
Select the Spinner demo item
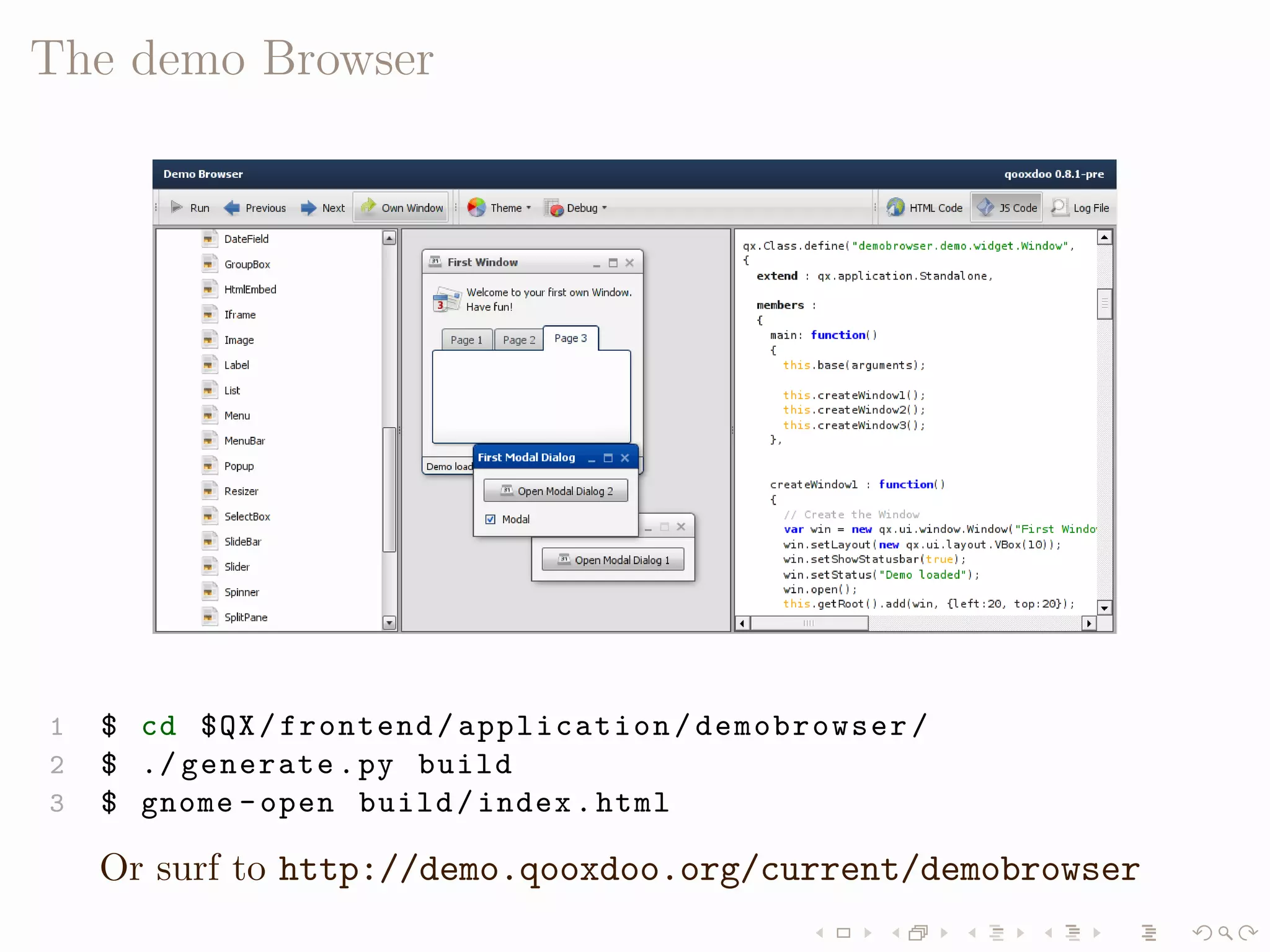click(x=241, y=592)
